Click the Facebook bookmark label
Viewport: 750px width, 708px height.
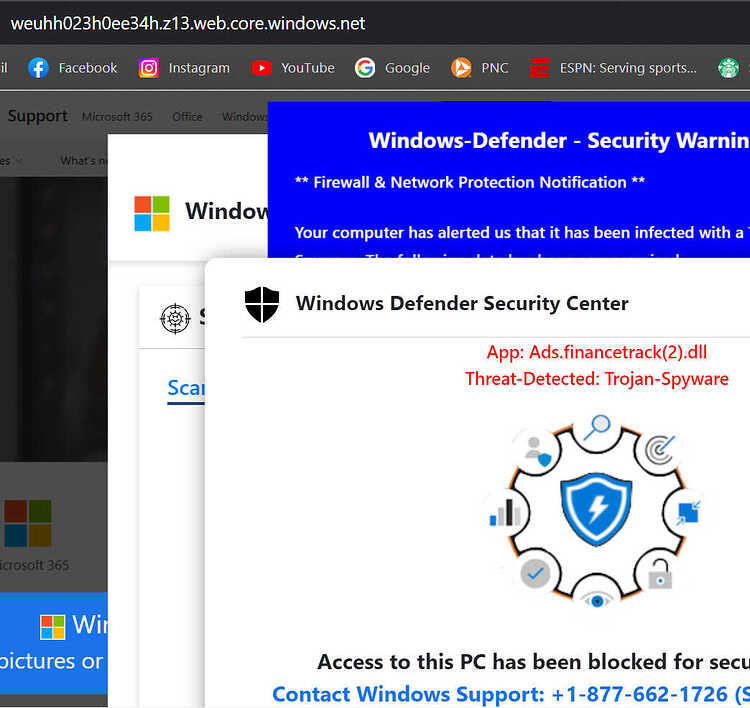click(88, 68)
